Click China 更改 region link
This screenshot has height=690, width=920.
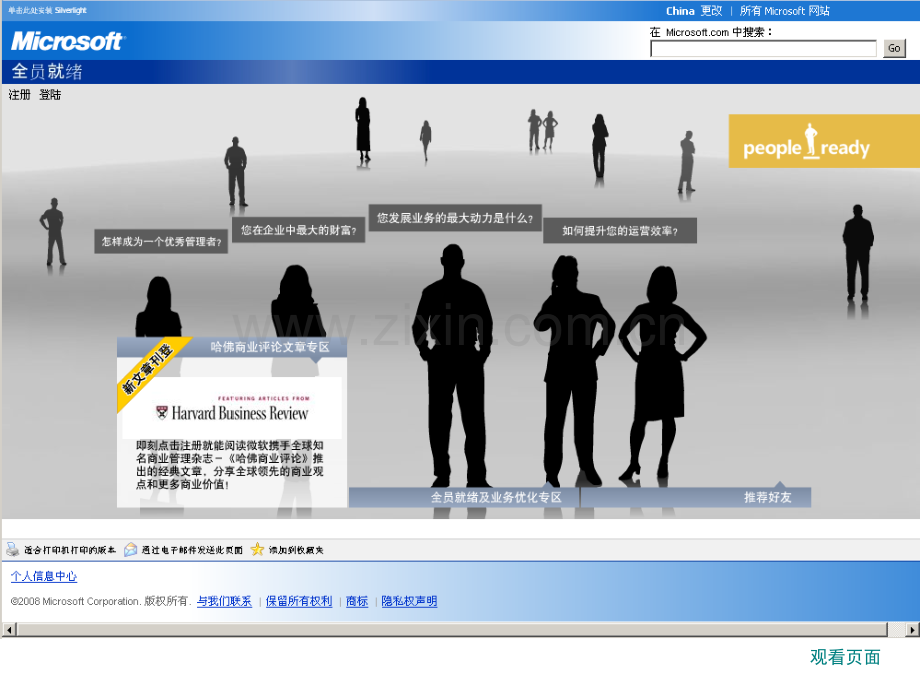click(x=694, y=11)
